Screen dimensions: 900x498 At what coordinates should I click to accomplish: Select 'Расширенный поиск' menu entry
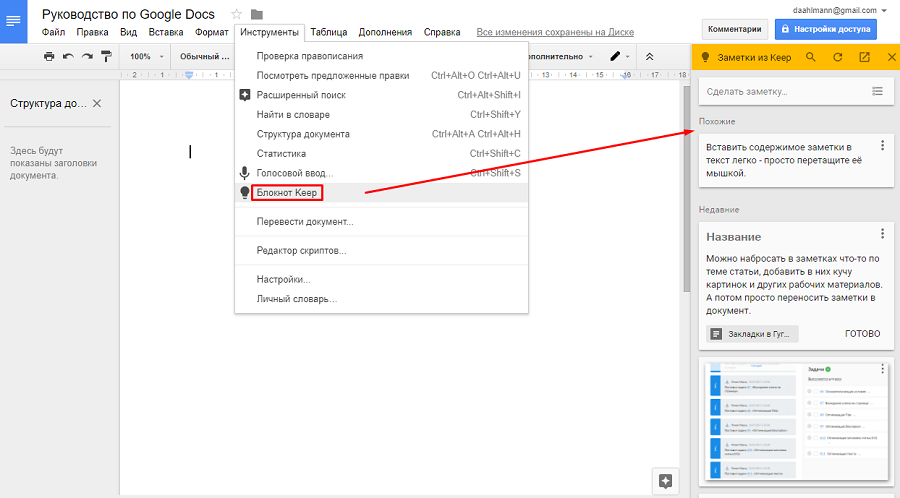[x=381, y=95]
